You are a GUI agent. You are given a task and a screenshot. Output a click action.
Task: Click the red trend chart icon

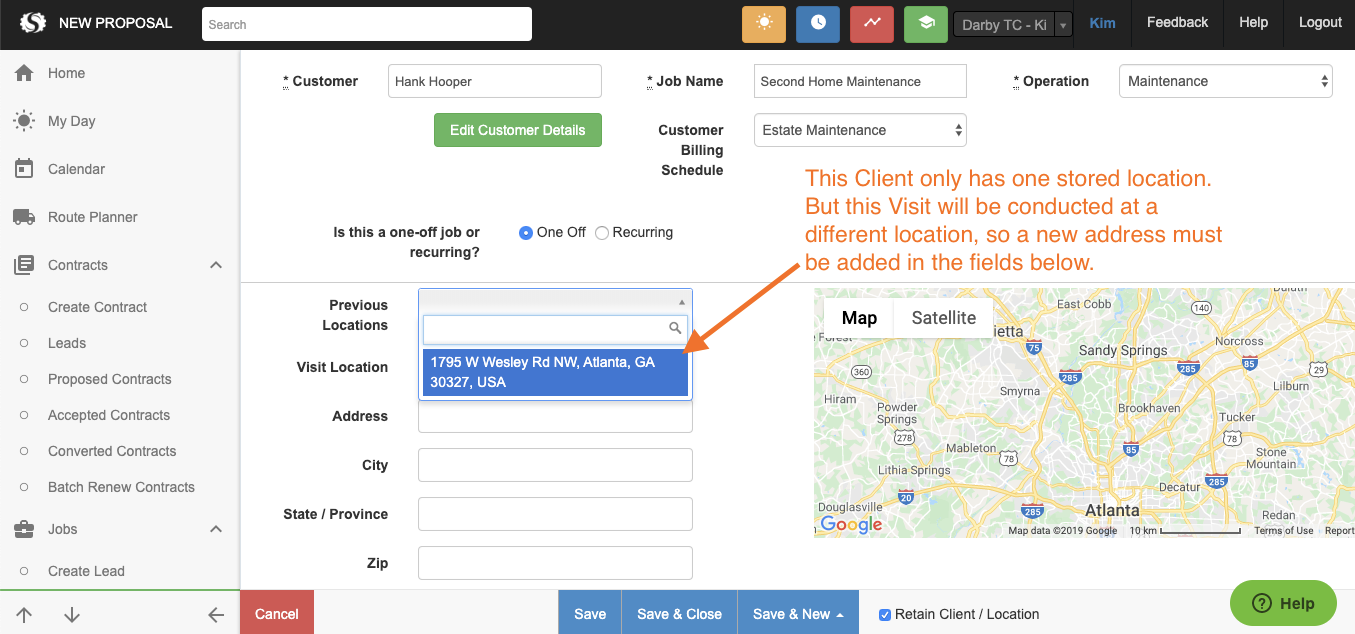coord(871,22)
